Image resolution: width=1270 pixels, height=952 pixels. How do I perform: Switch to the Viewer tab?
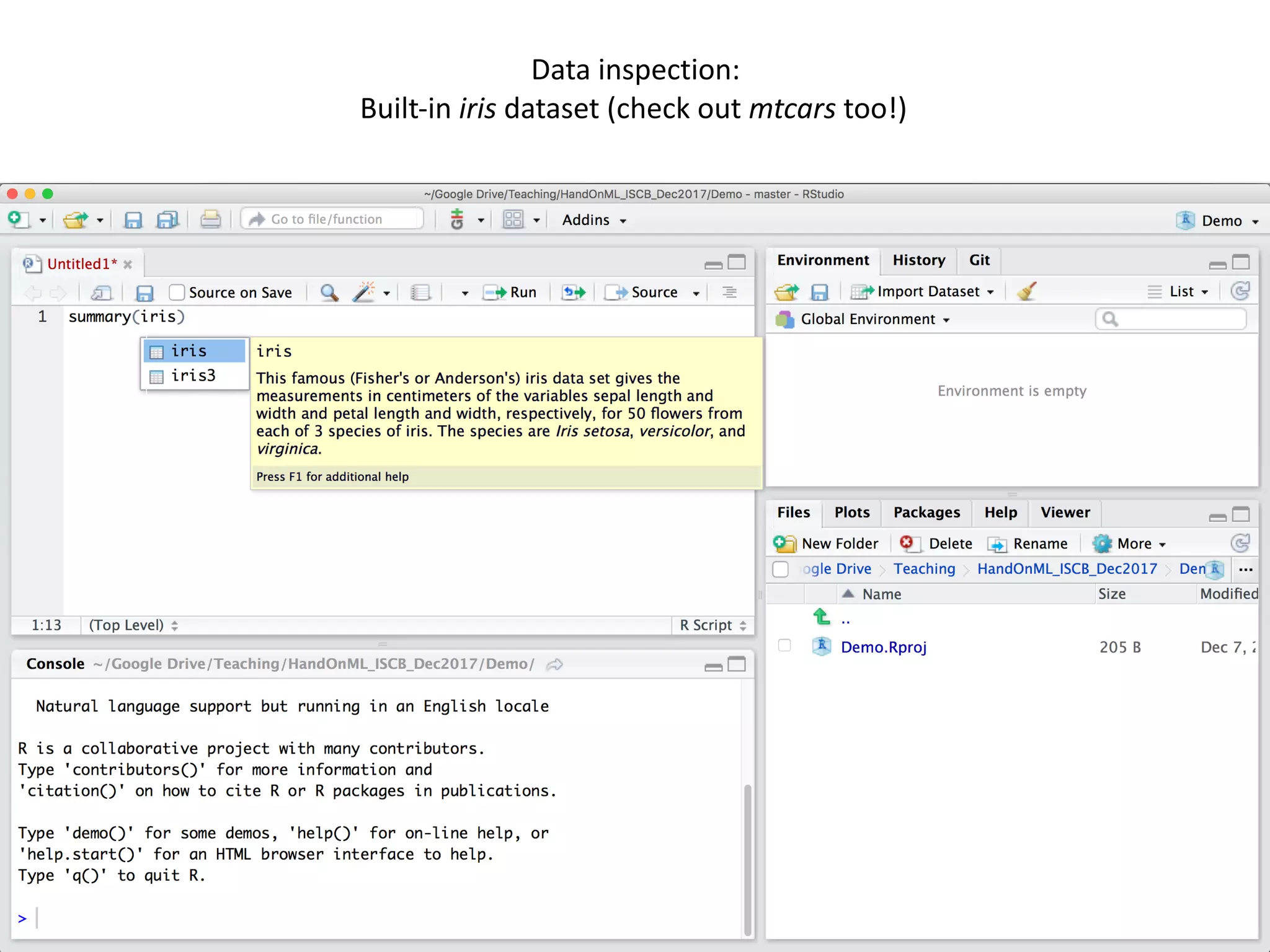click(x=1065, y=513)
